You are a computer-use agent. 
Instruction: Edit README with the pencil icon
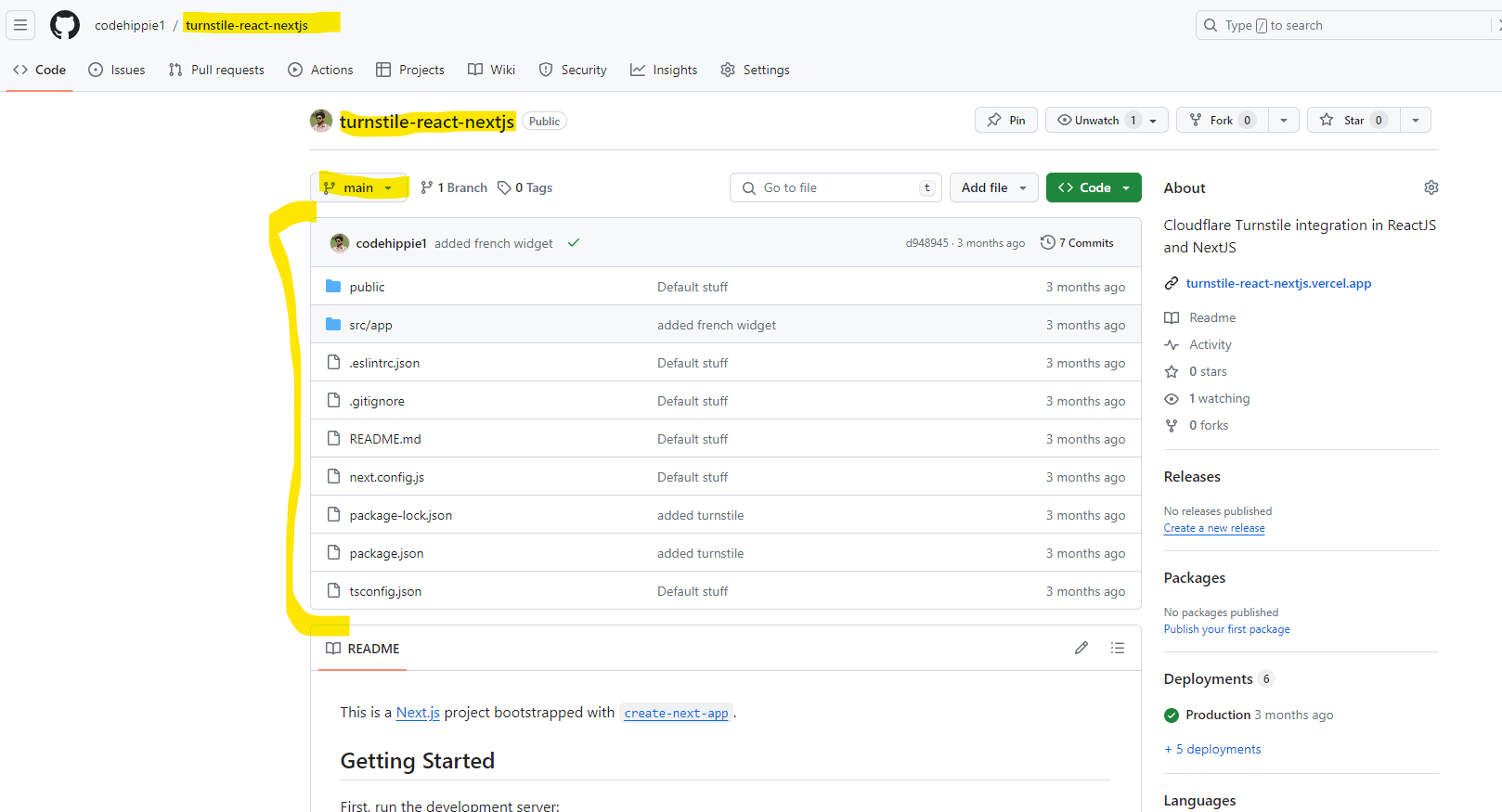tap(1081, 648)
